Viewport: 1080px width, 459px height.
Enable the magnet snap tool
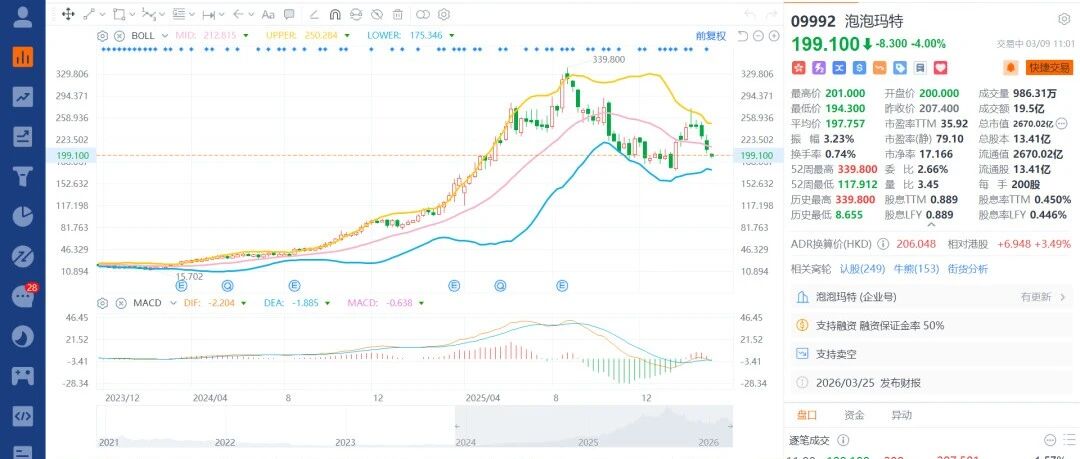[x=335, y=14]
